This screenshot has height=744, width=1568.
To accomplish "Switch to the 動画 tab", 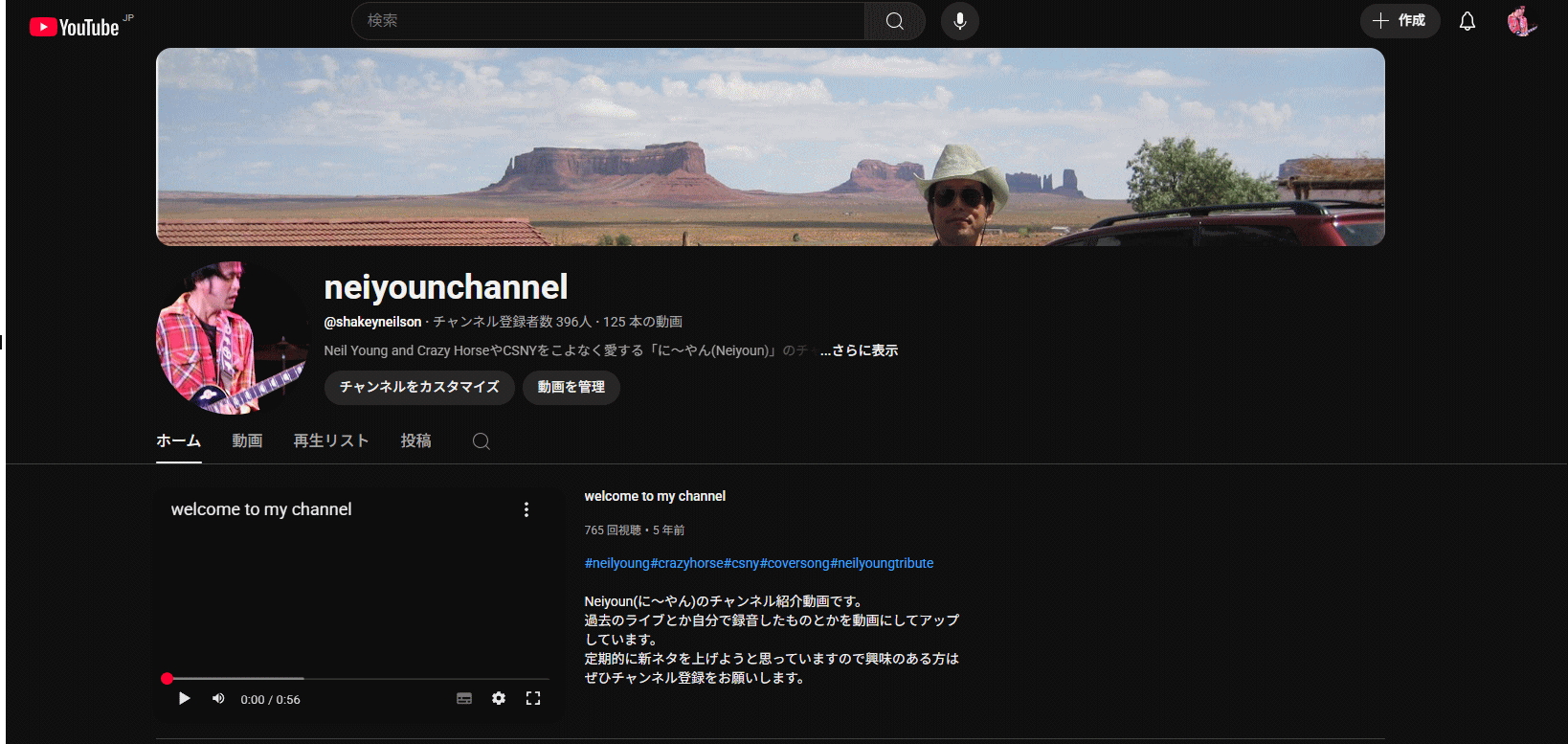I will pos(247,441).
